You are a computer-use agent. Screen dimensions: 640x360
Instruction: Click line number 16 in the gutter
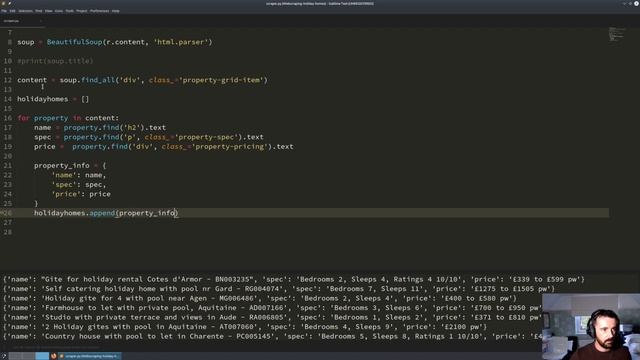[7, 118]
